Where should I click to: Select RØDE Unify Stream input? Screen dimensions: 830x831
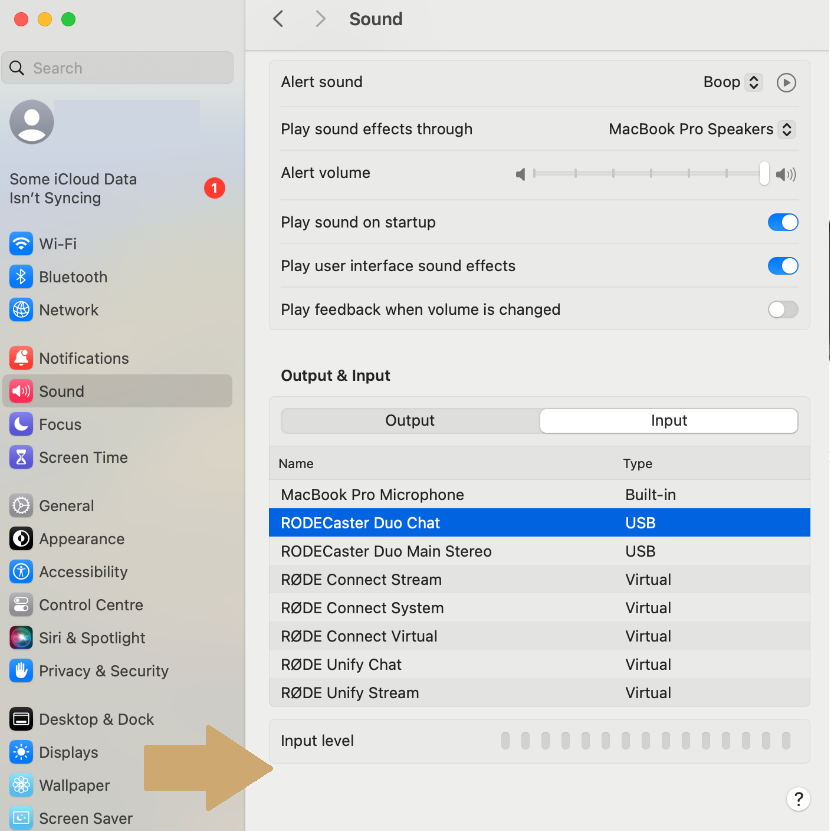(x=539, y=693)
